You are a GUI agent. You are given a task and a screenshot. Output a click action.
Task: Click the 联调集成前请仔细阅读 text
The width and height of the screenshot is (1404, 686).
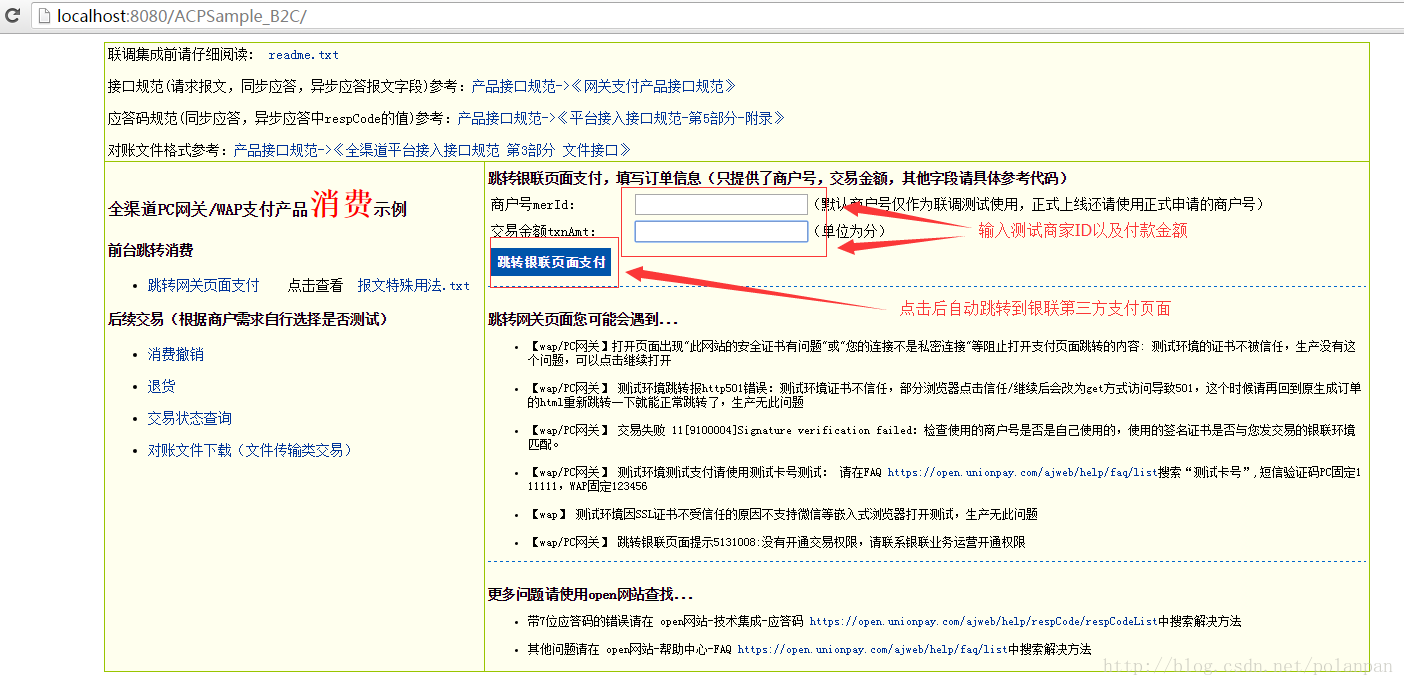[x=181, y=55]
